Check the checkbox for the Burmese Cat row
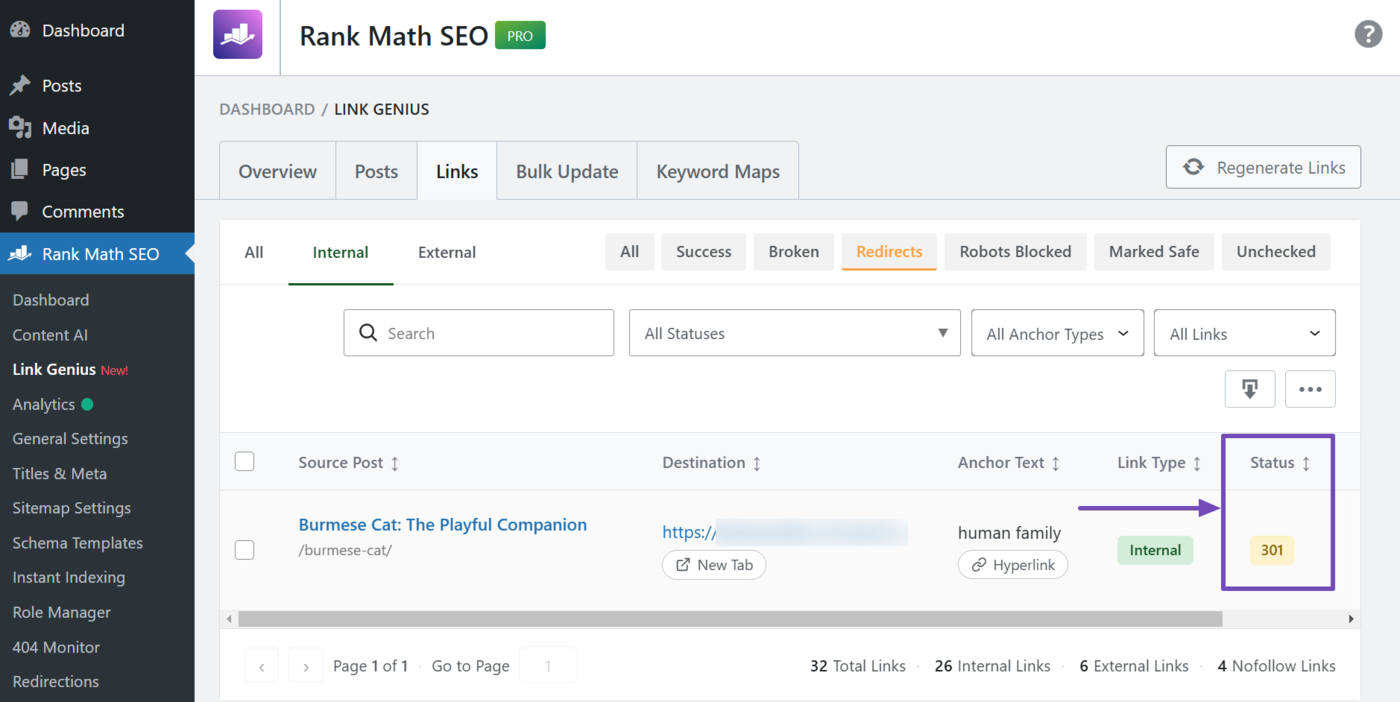The image size is (1400, 702). click(244, 549)
